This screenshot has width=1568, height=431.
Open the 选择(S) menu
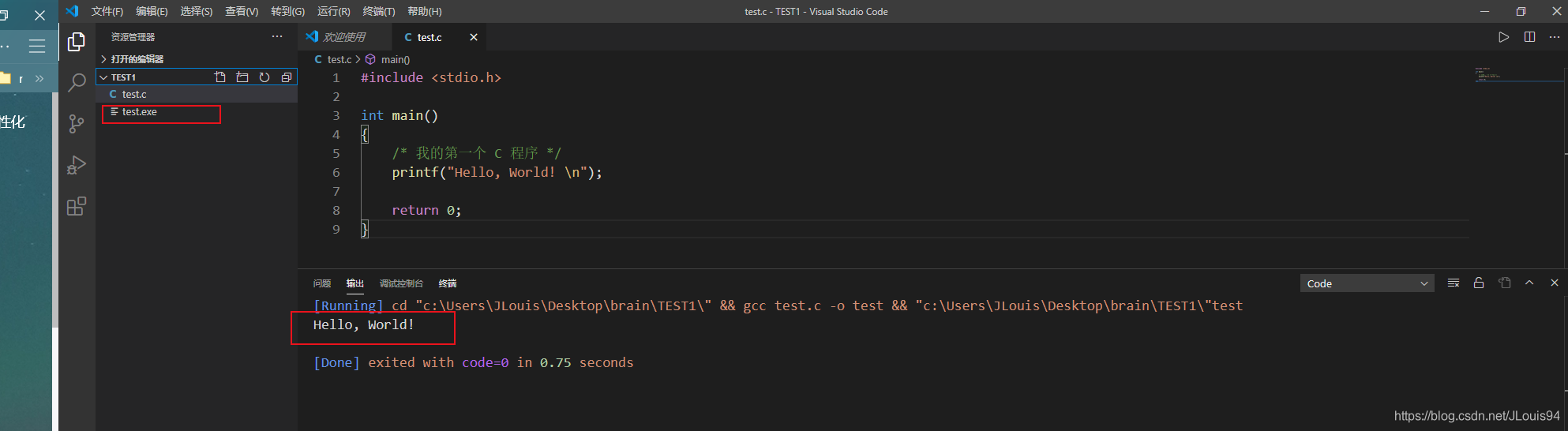pos(197,11)
